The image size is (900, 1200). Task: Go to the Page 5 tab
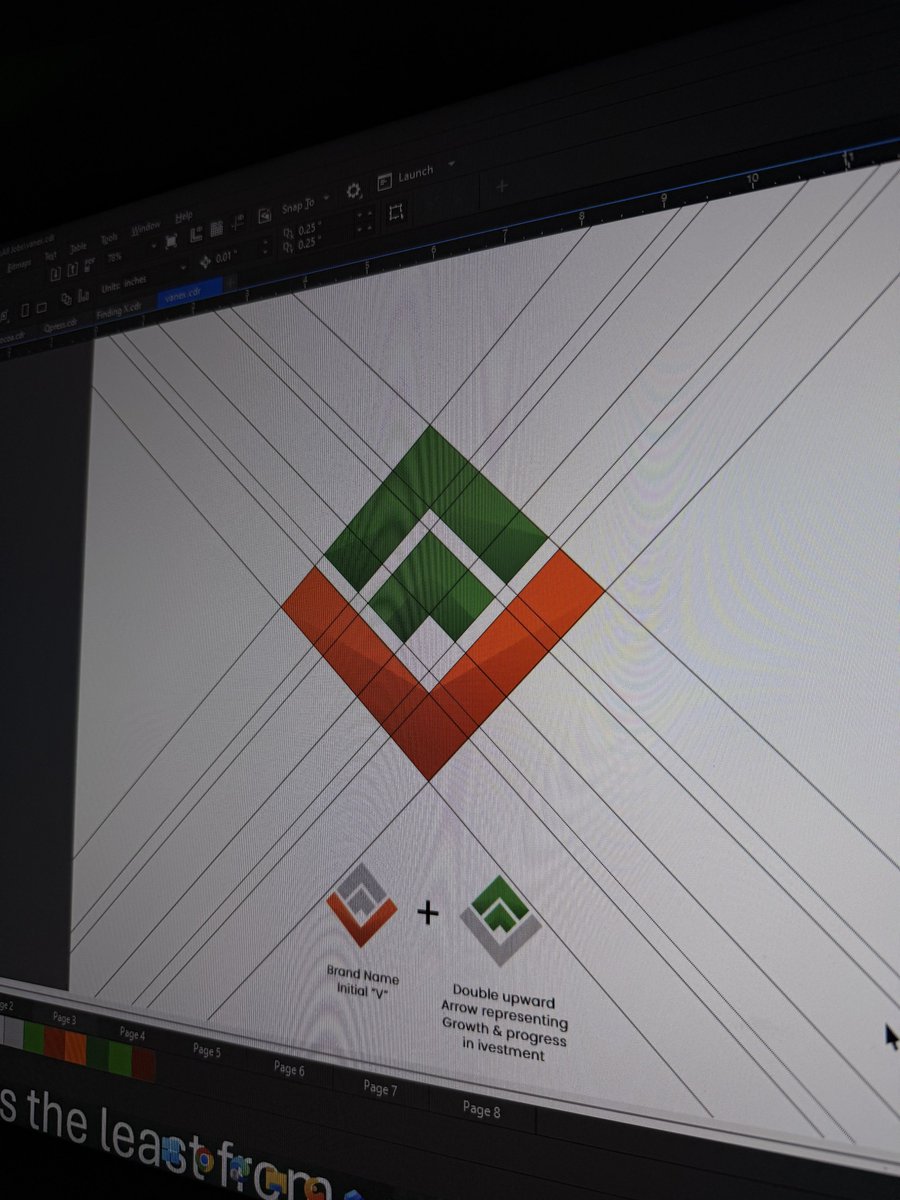pos(206,1050)
